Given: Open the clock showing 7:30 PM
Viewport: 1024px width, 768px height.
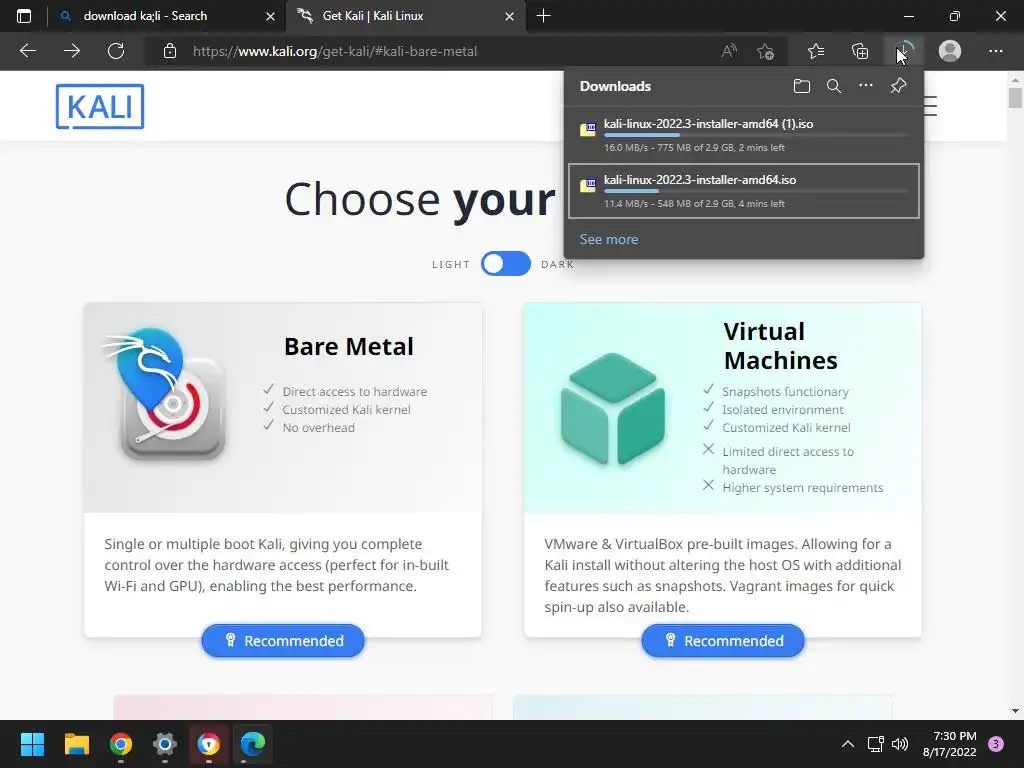Looking at the screenshot, I should pos(950,744).
